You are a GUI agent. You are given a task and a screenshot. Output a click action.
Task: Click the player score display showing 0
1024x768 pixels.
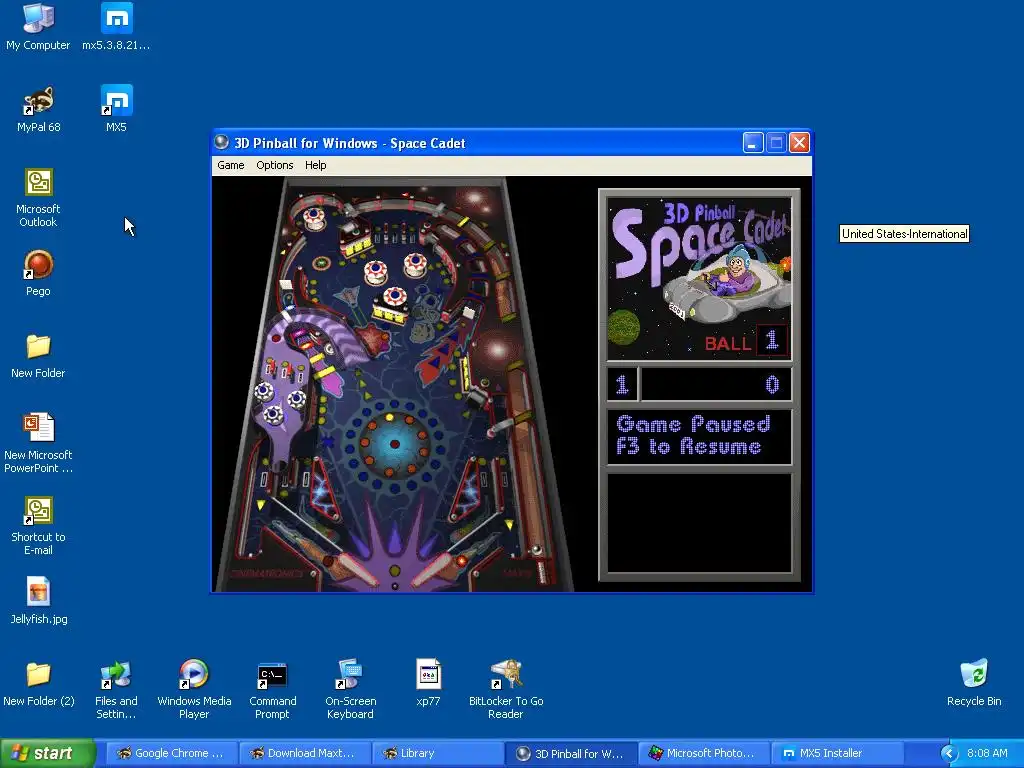click(717, 384)
